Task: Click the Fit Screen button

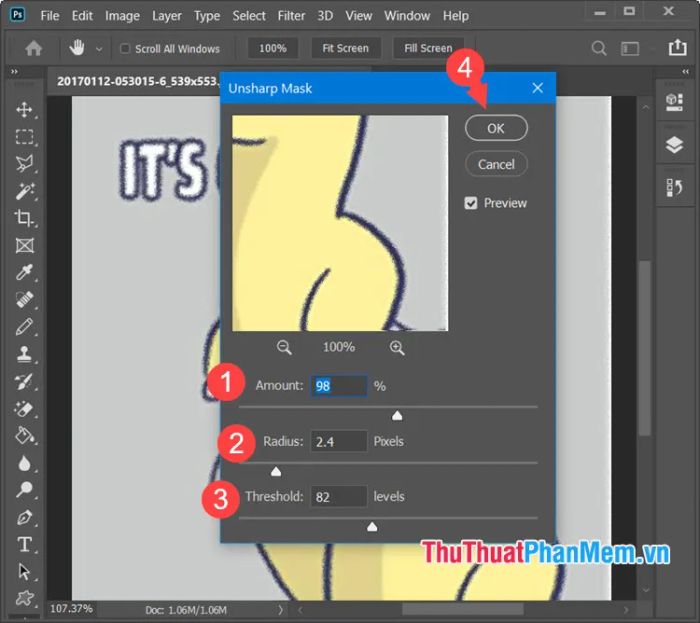Action: pos(346,48)
